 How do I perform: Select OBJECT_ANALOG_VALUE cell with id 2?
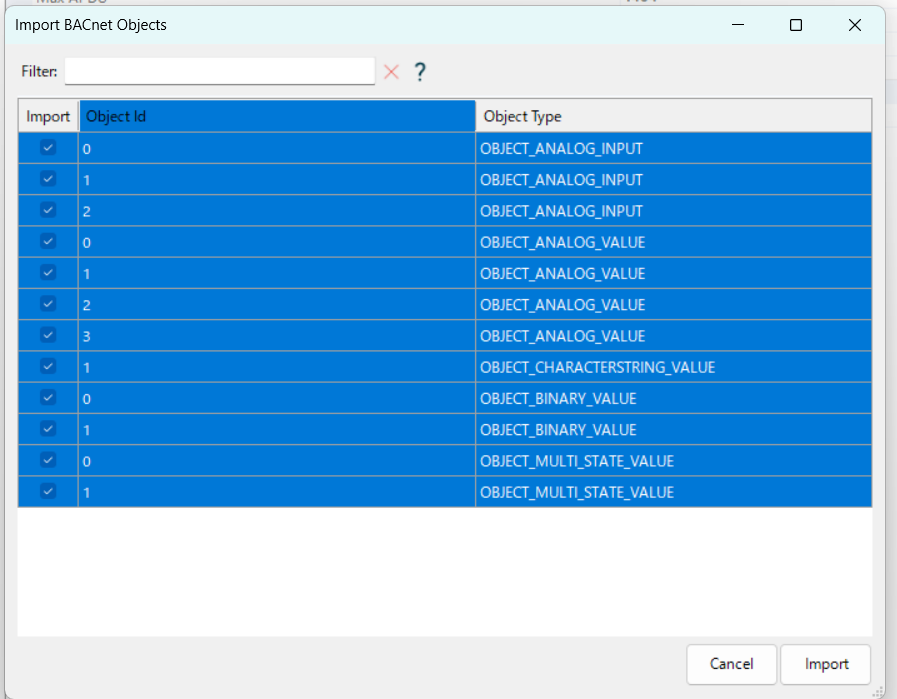673,304
